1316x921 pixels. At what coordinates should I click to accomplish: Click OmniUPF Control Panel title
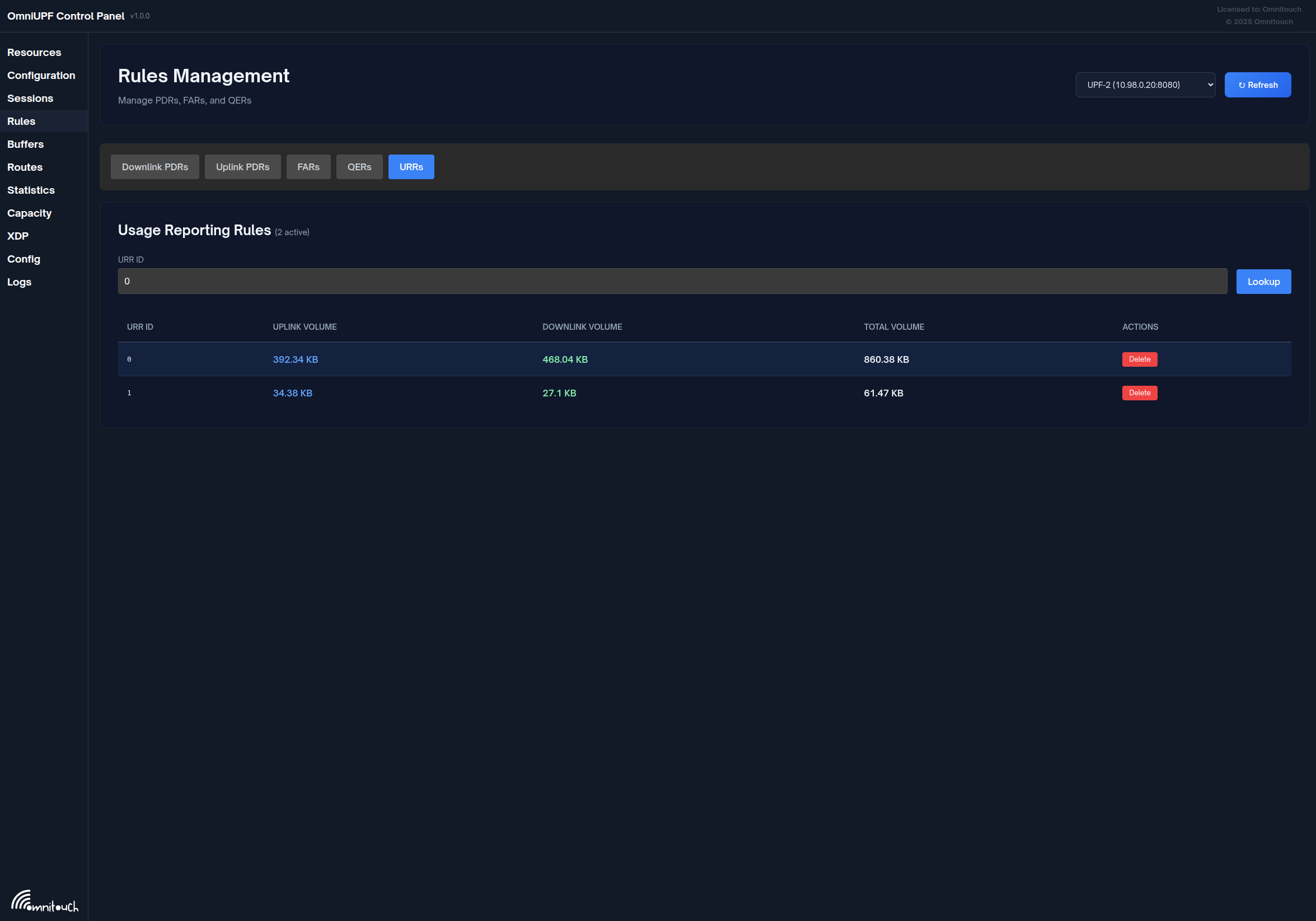65,16
